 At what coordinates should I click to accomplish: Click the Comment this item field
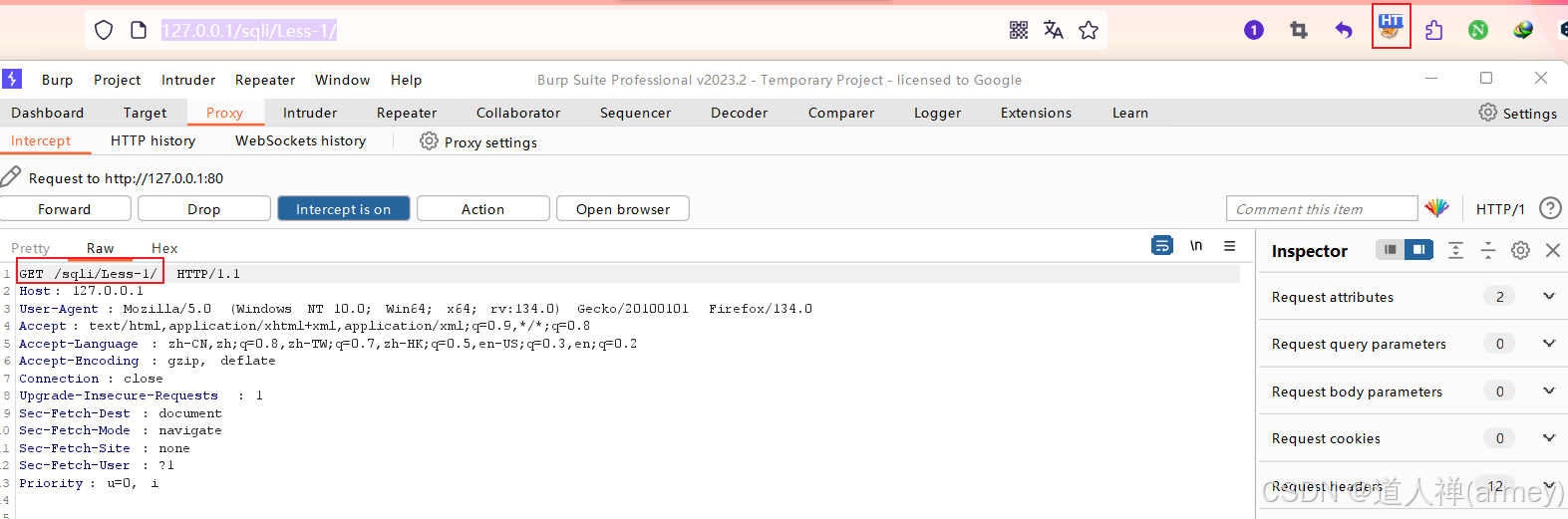(1322, 208)
